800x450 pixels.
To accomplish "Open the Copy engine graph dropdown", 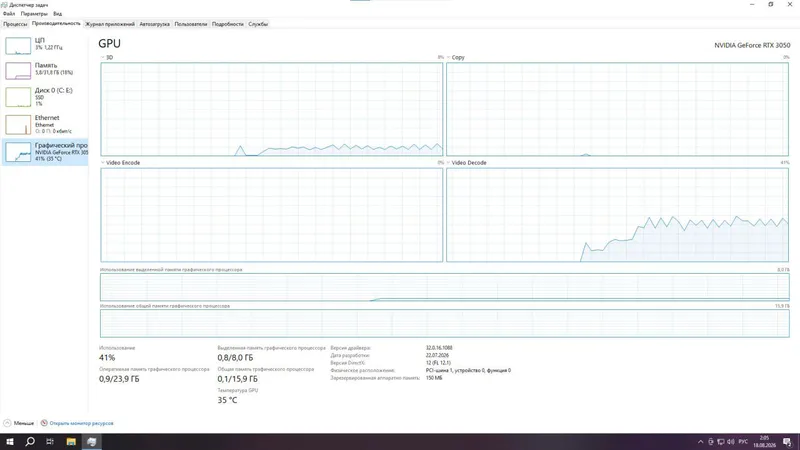I will 448,58.
